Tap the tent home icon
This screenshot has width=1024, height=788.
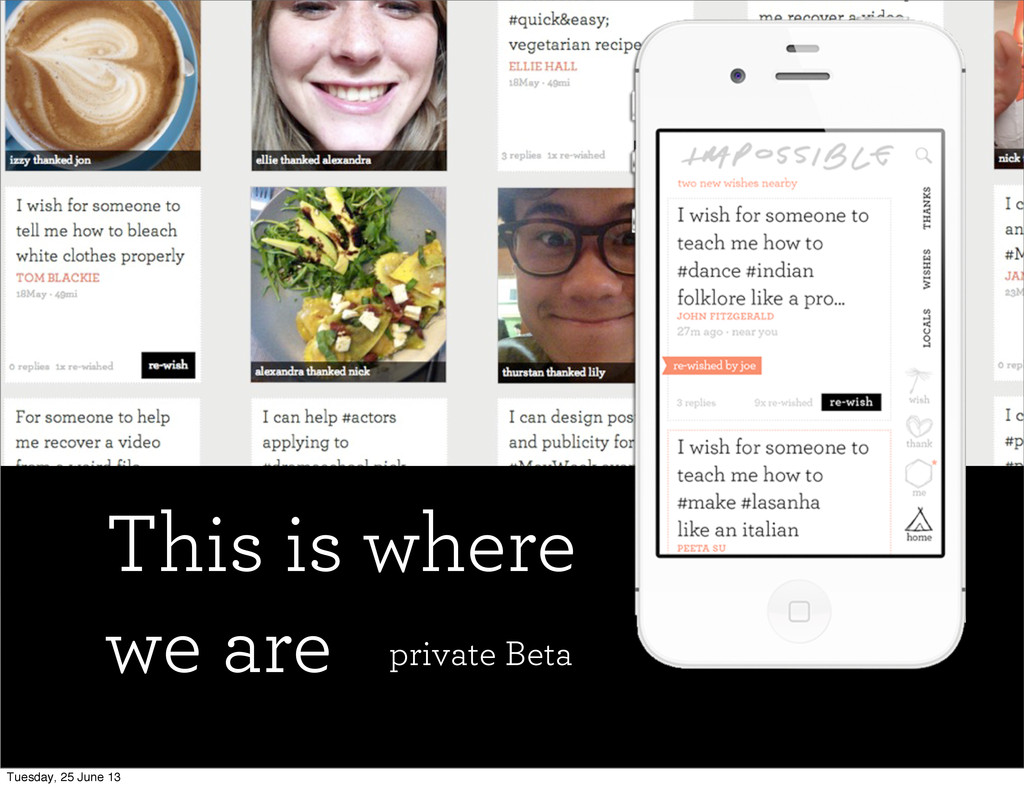click(918, 525)
